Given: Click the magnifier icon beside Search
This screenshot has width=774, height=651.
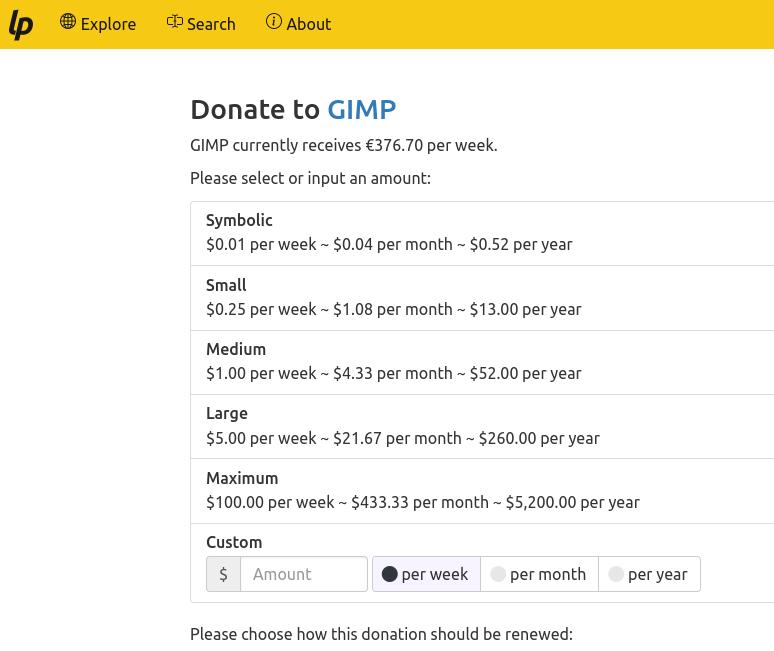Looking at the screenshot, I should (x=175, y=22).
